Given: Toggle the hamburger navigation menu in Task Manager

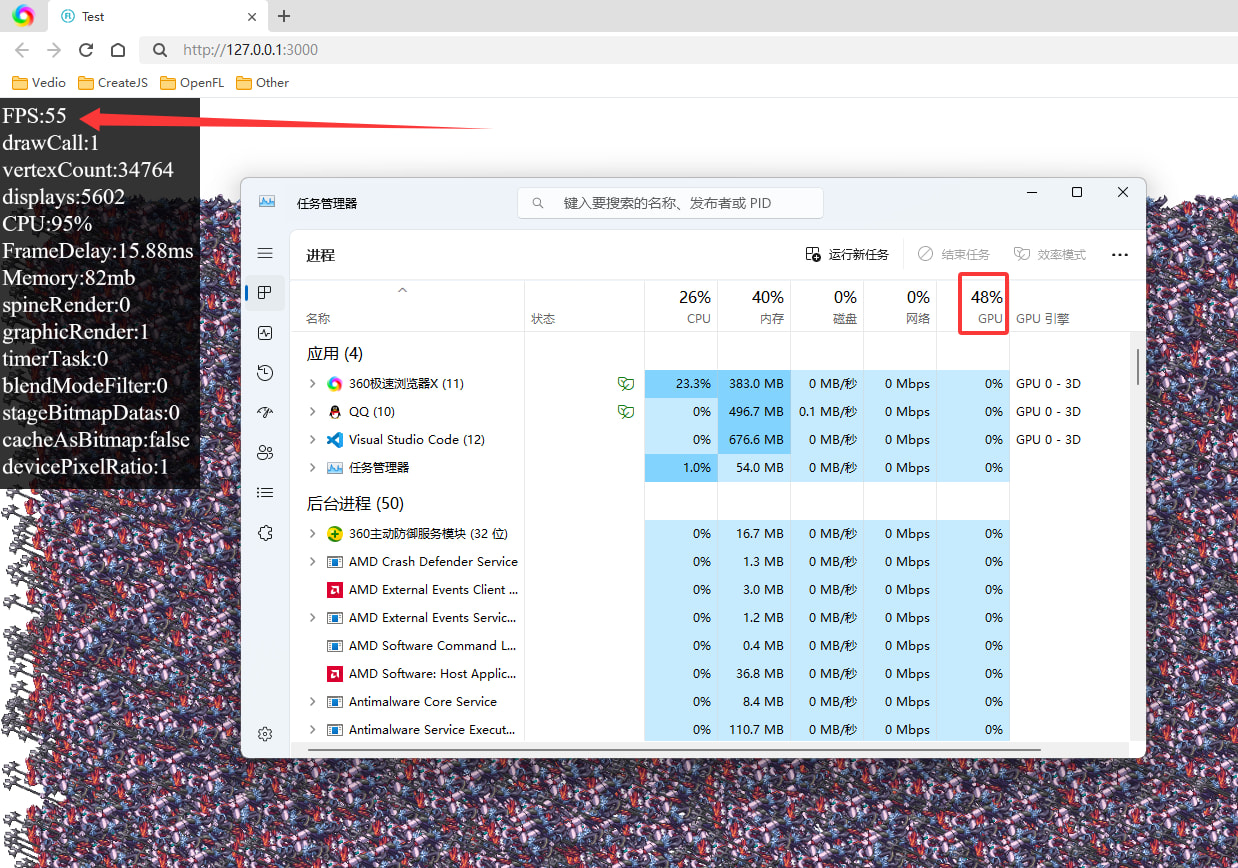Looking at the screenshot, I should 265,253.
